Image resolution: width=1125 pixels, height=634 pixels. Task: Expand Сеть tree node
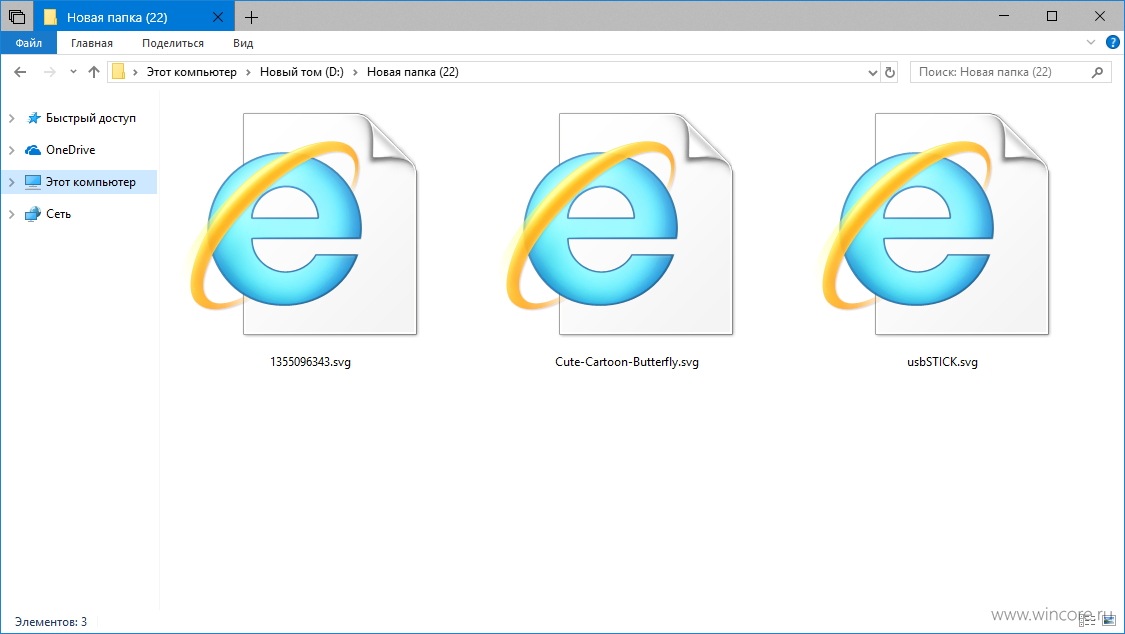[x=11, y=214]
